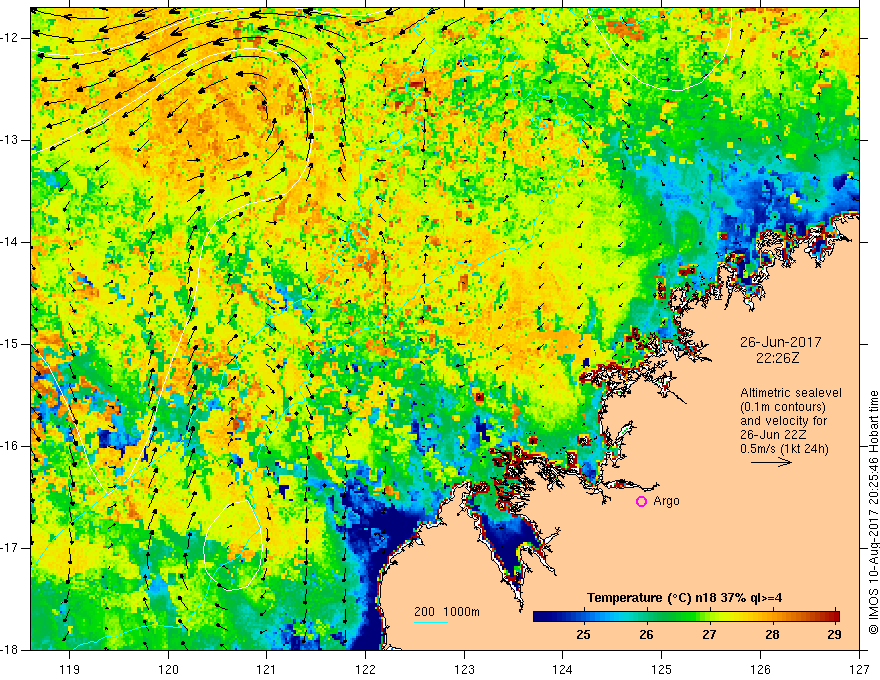Click longitude axis label '121'
Viewport: 880px width, 680px height.
pos(267,669)
